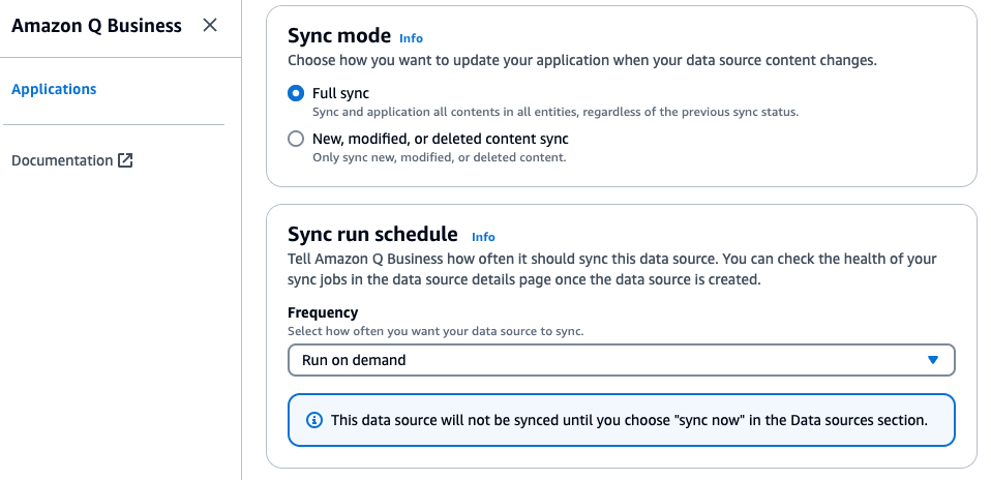Image resolution: width=991 pixels, height=480 pixels.
Task: Click the blue Frequency dropdown arrow
Action: pos(932,360)
